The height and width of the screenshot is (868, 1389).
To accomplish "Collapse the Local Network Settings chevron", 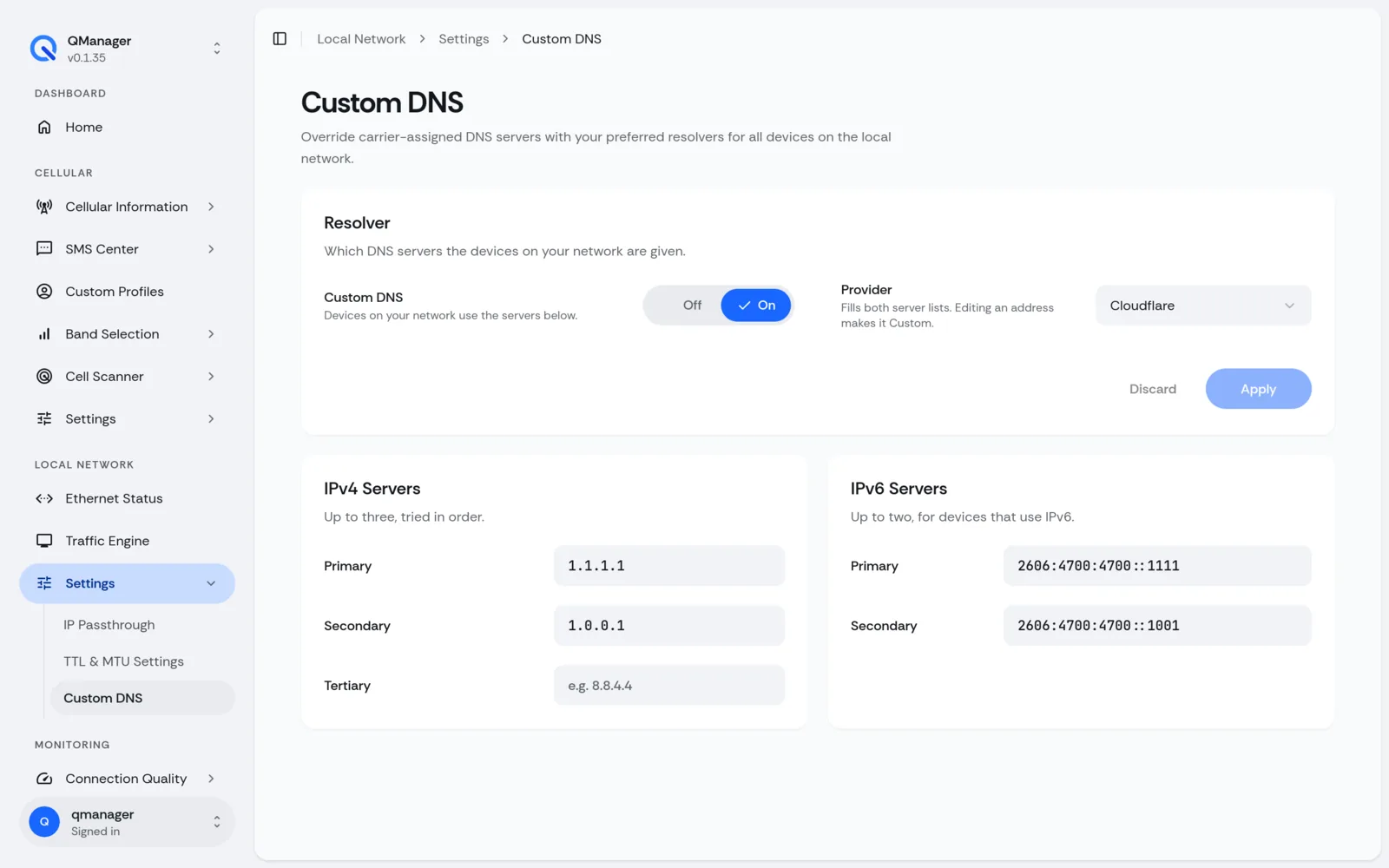I will click(211, 583).
